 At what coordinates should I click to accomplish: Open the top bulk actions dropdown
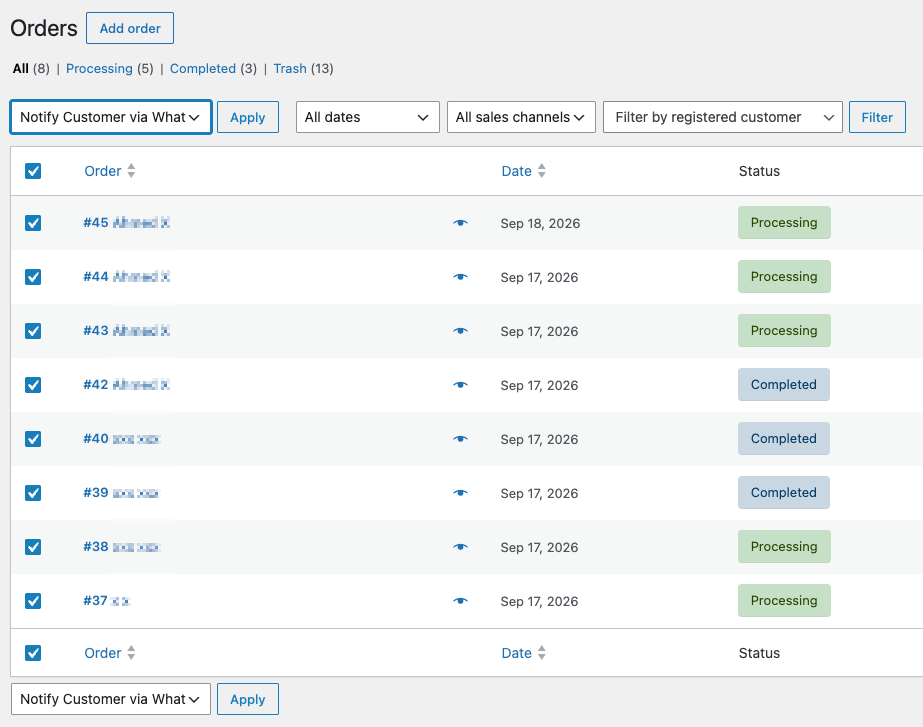tap(111, 117)
